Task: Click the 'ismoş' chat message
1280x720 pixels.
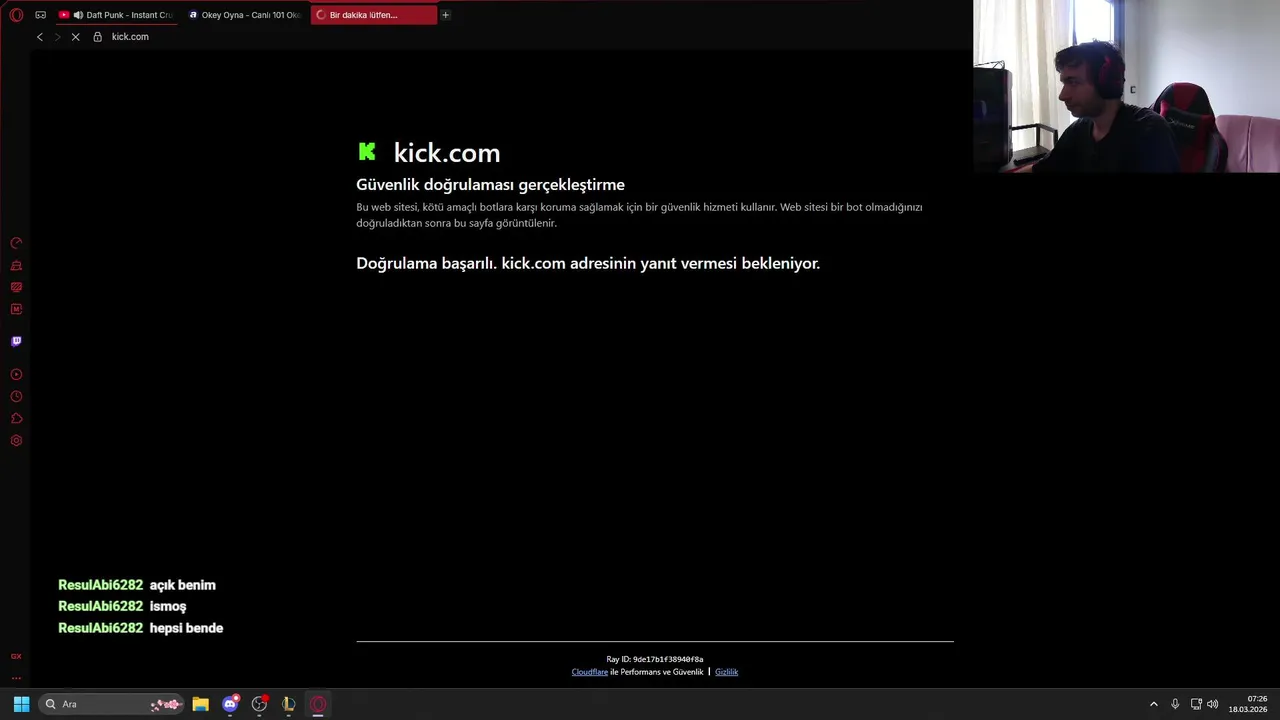Action: 168,606
